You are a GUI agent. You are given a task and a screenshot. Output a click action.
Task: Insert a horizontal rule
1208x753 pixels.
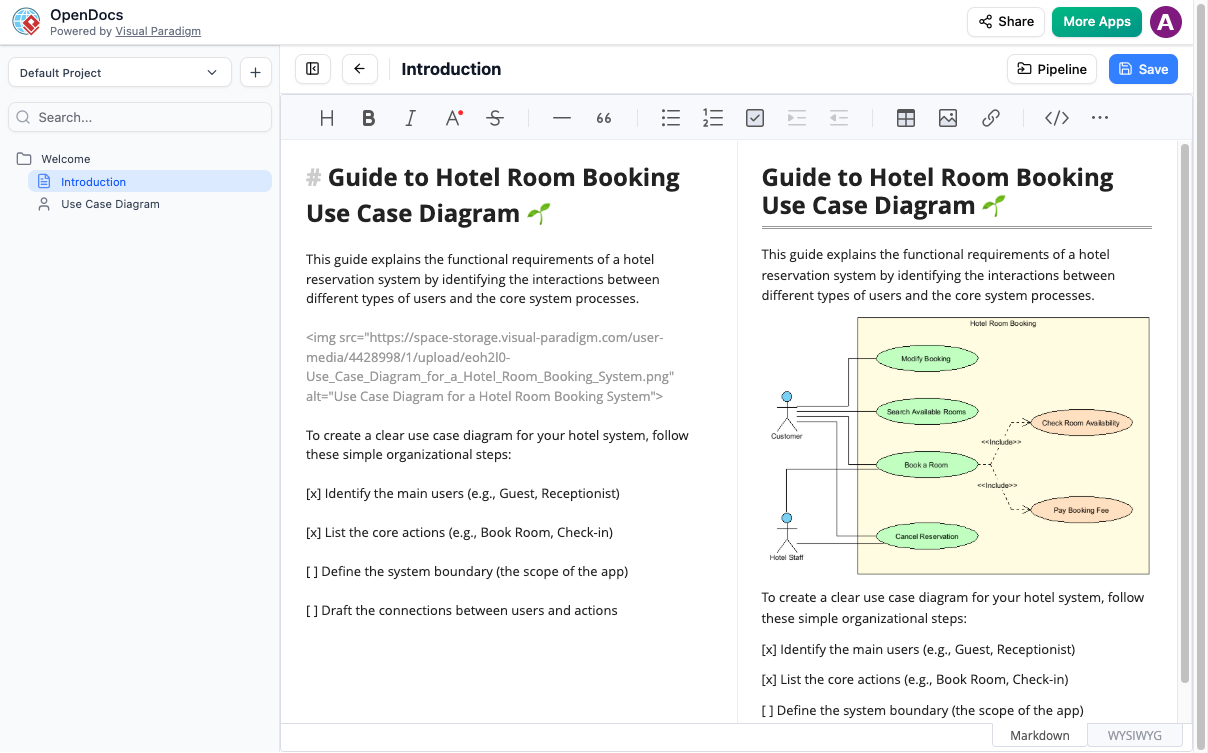[x=561, y=117]
